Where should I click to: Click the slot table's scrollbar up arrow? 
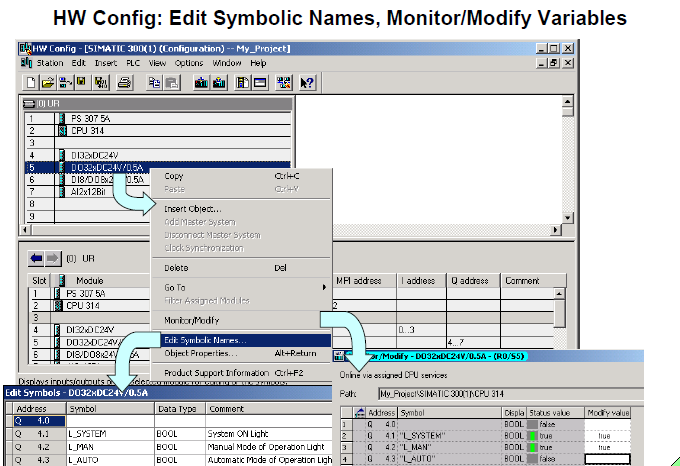point(559,293)
